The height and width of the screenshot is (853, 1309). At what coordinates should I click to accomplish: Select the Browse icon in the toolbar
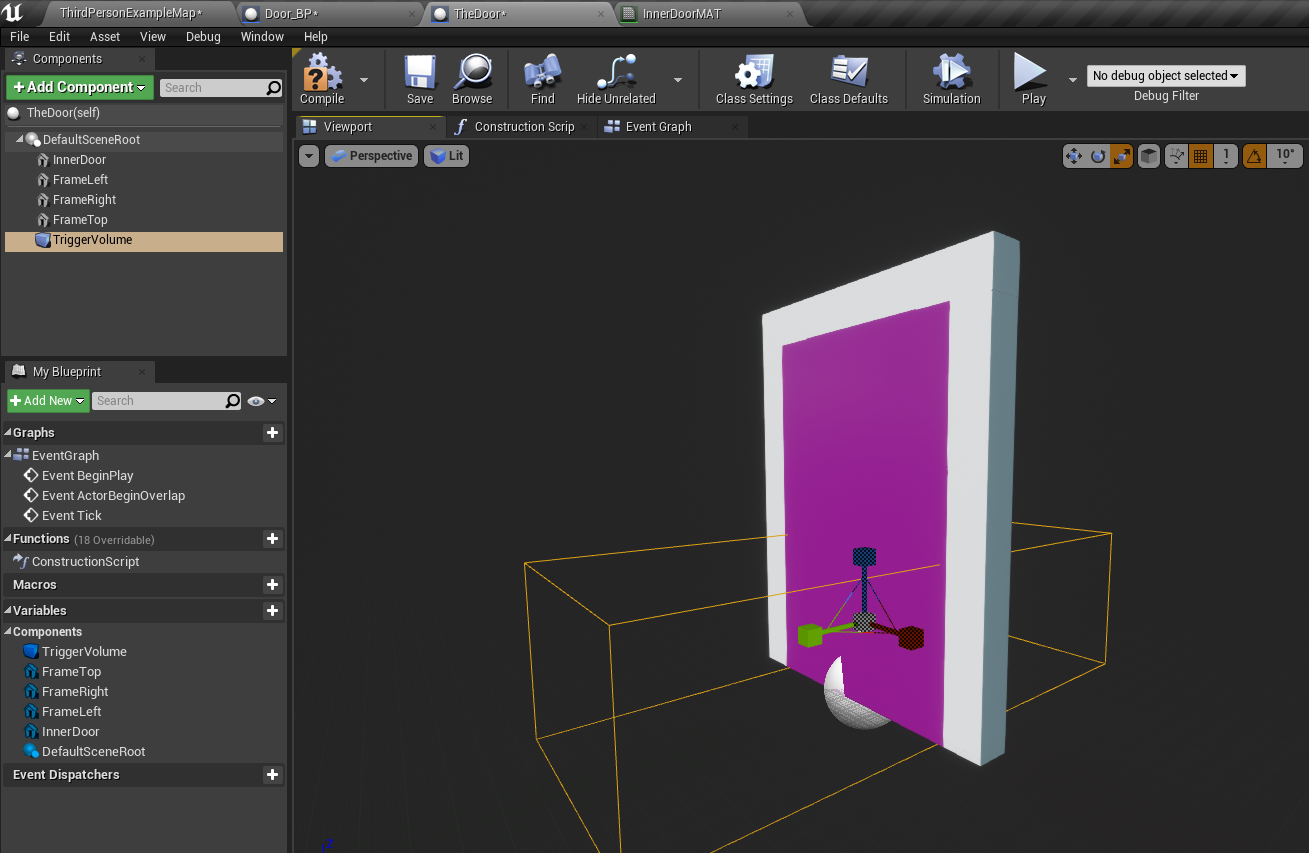pyautogui.click(x=472, y=79)
